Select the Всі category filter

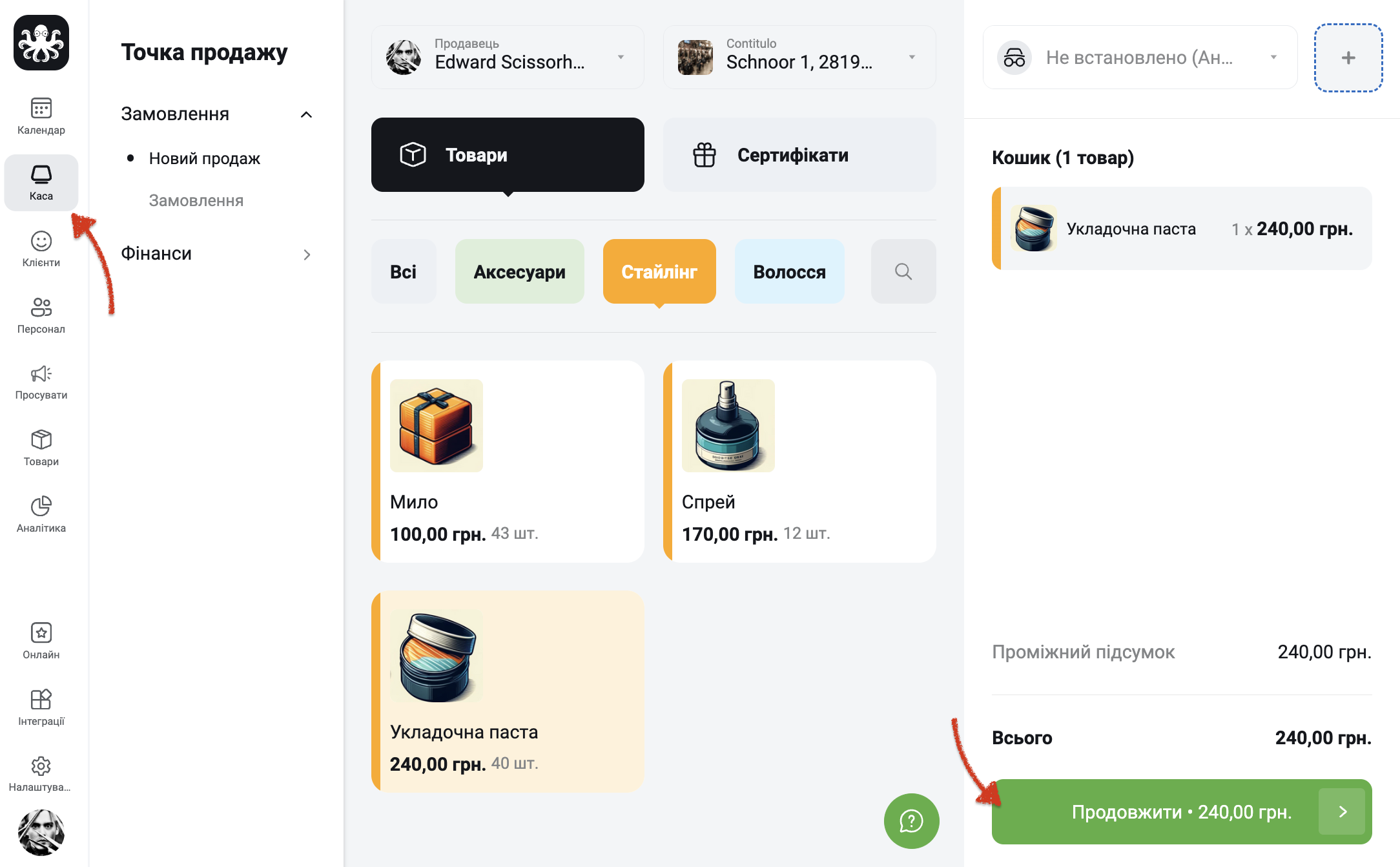point(403,271)
